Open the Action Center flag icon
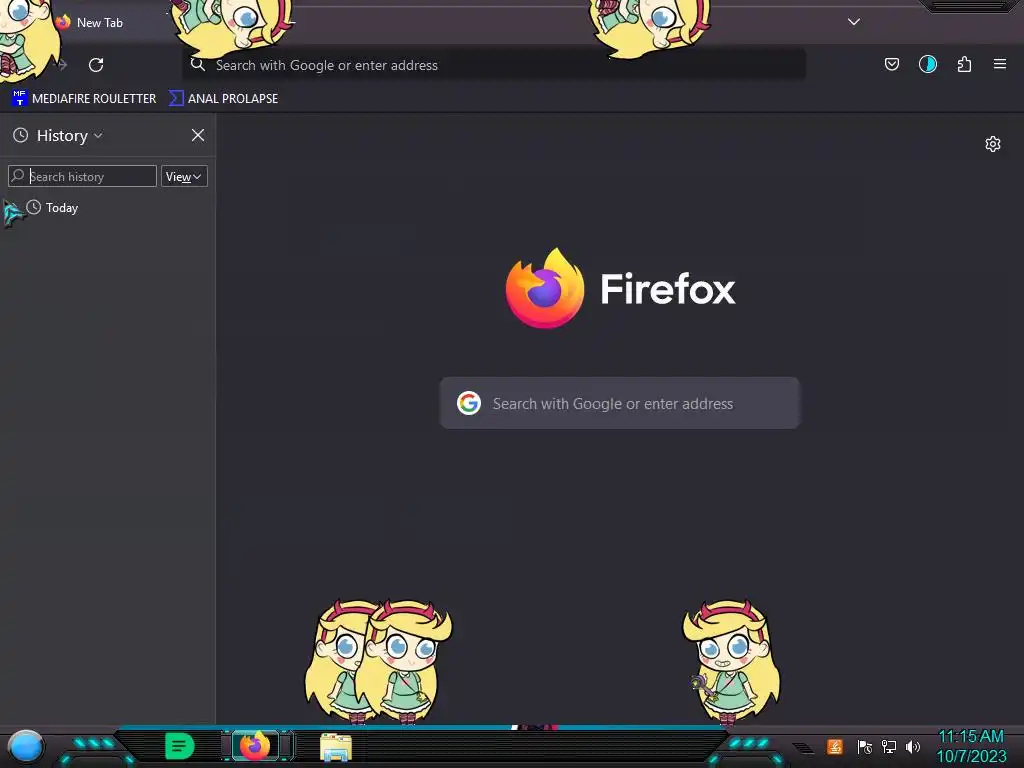1024x768 pixels. coord(865,746)
